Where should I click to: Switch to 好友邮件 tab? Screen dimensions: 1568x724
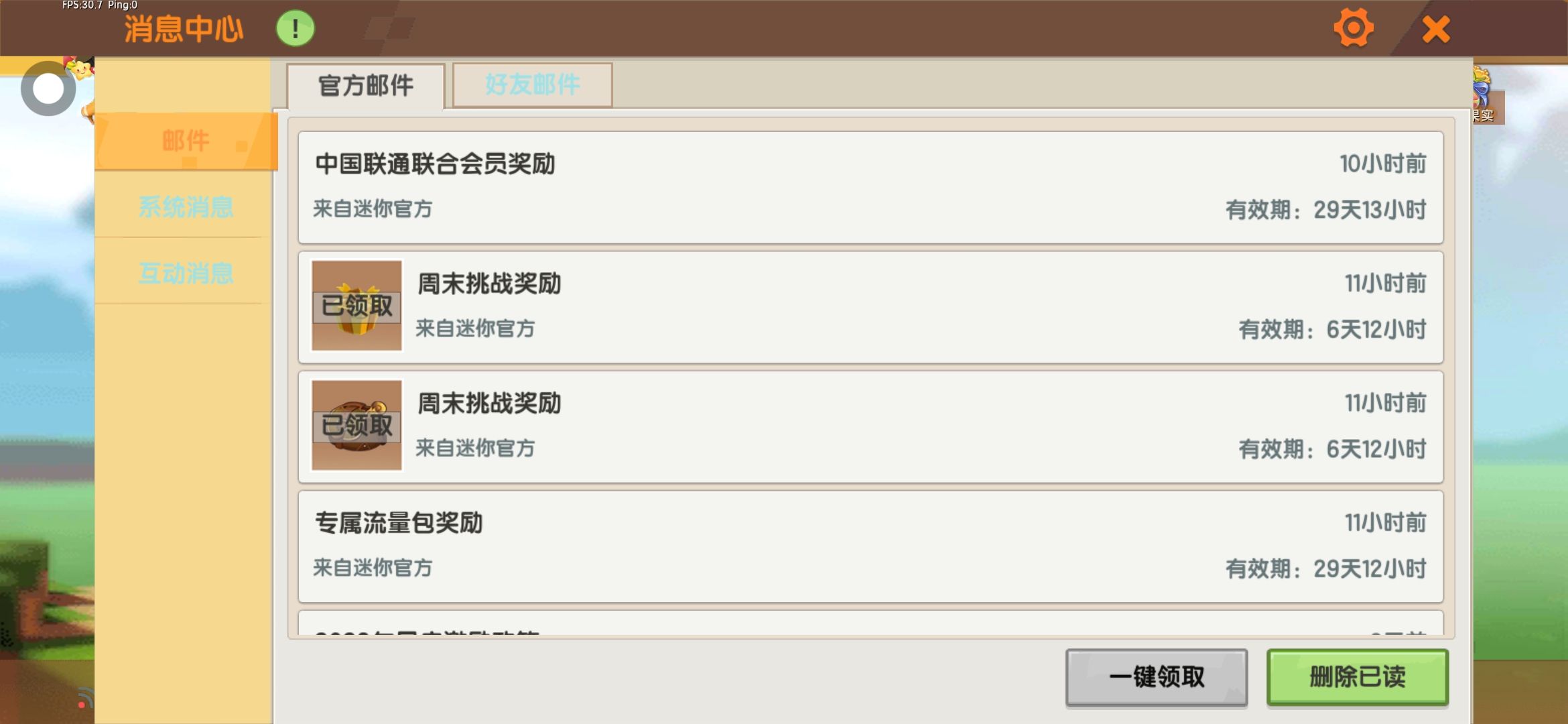pos(532,84)
